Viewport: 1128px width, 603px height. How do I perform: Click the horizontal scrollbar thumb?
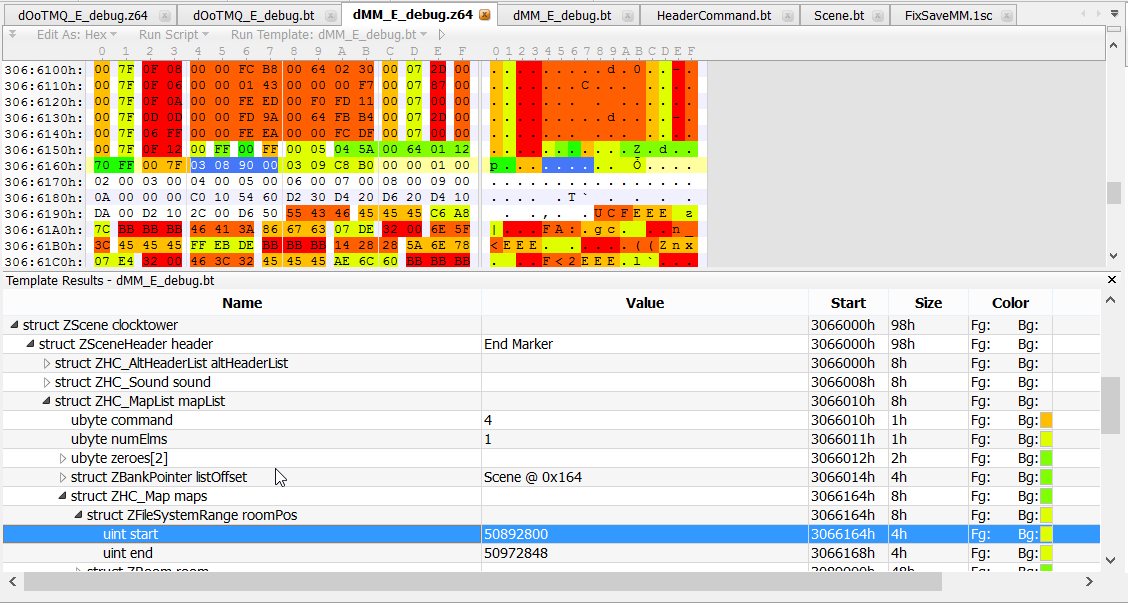click(483, 581)
